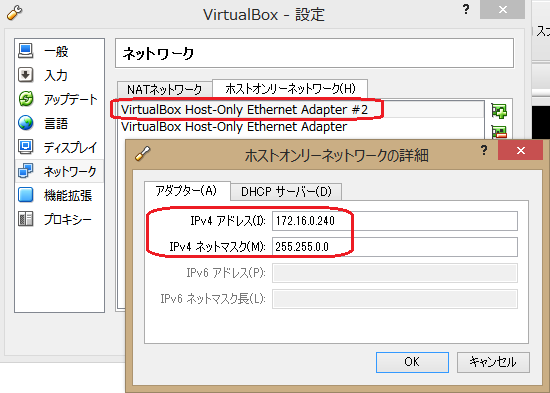This screenshot has width=550, height=393.
Task: Close the ホストオンリーネットワークの詳細 dialog
Action: (x=521, y=151)
